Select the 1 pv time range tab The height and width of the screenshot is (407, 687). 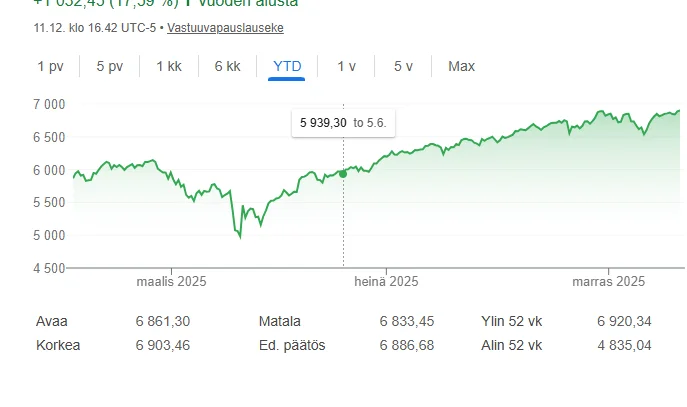(x=50, y=66)
